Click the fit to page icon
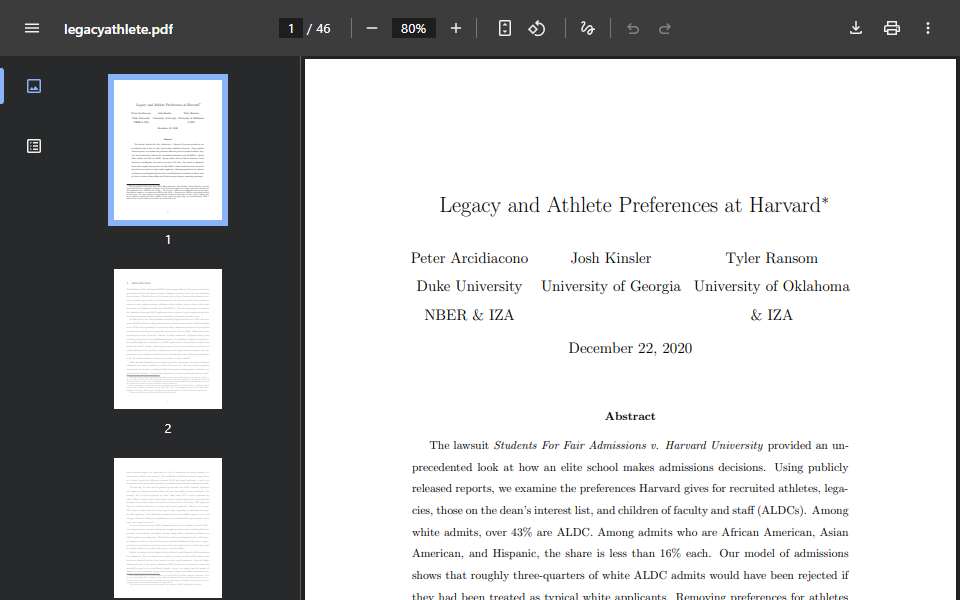The image size is (960, 600). coord(504,28)
